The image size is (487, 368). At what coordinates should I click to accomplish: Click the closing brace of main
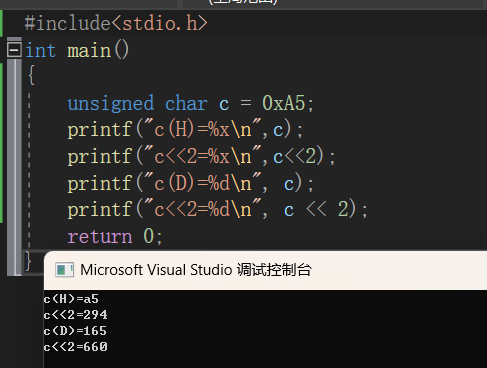28,261
